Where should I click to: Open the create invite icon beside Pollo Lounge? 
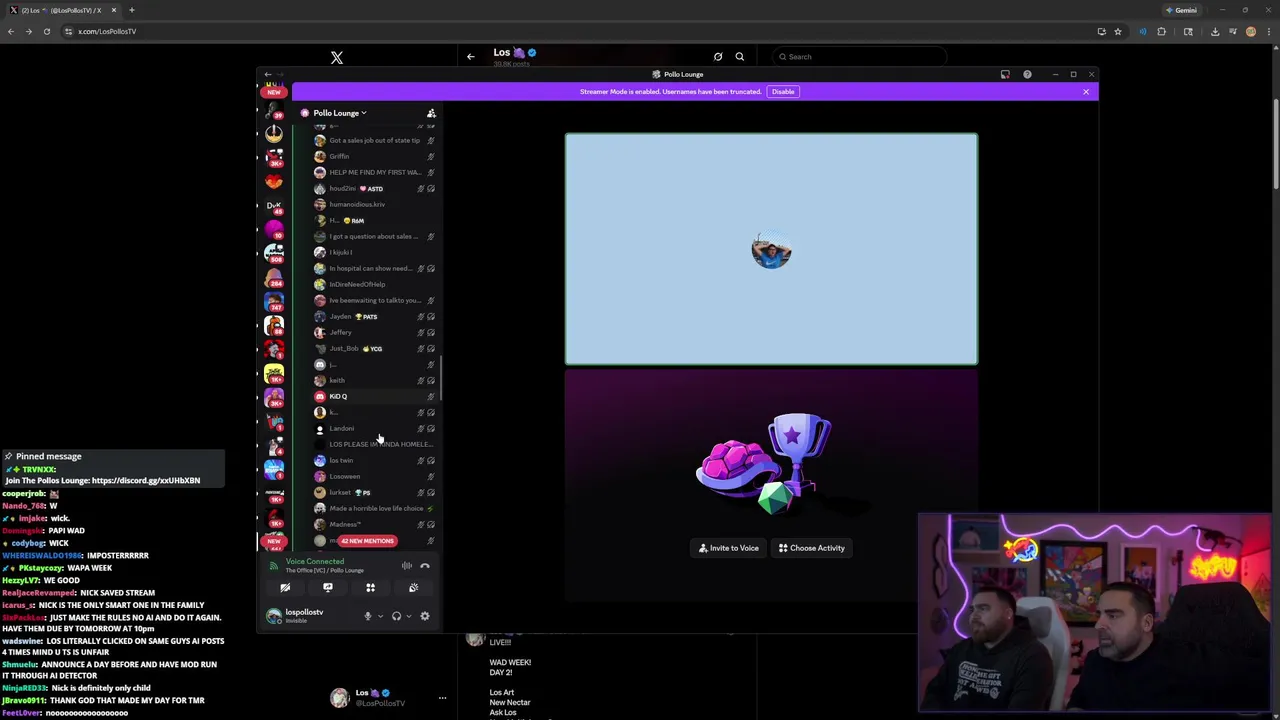click(431, 113)
